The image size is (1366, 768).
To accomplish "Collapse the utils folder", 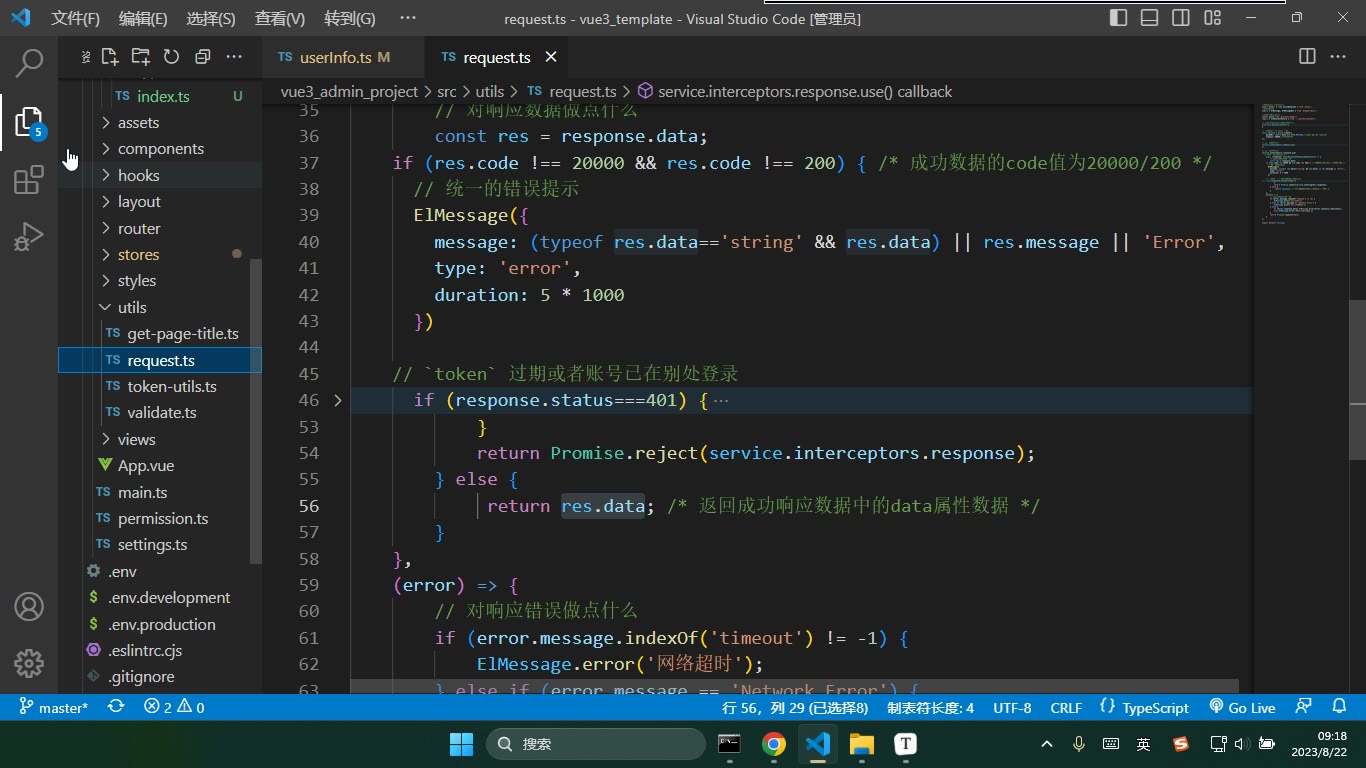I will (160, 307).
